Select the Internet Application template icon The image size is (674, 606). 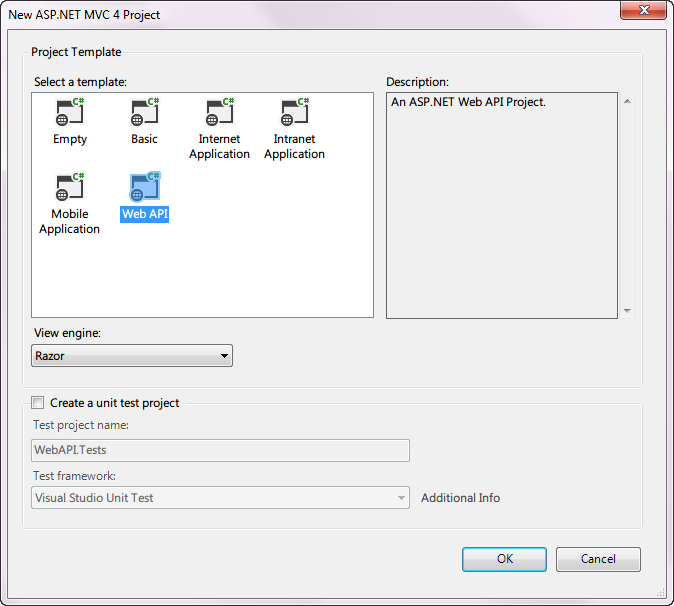[220, 112]
